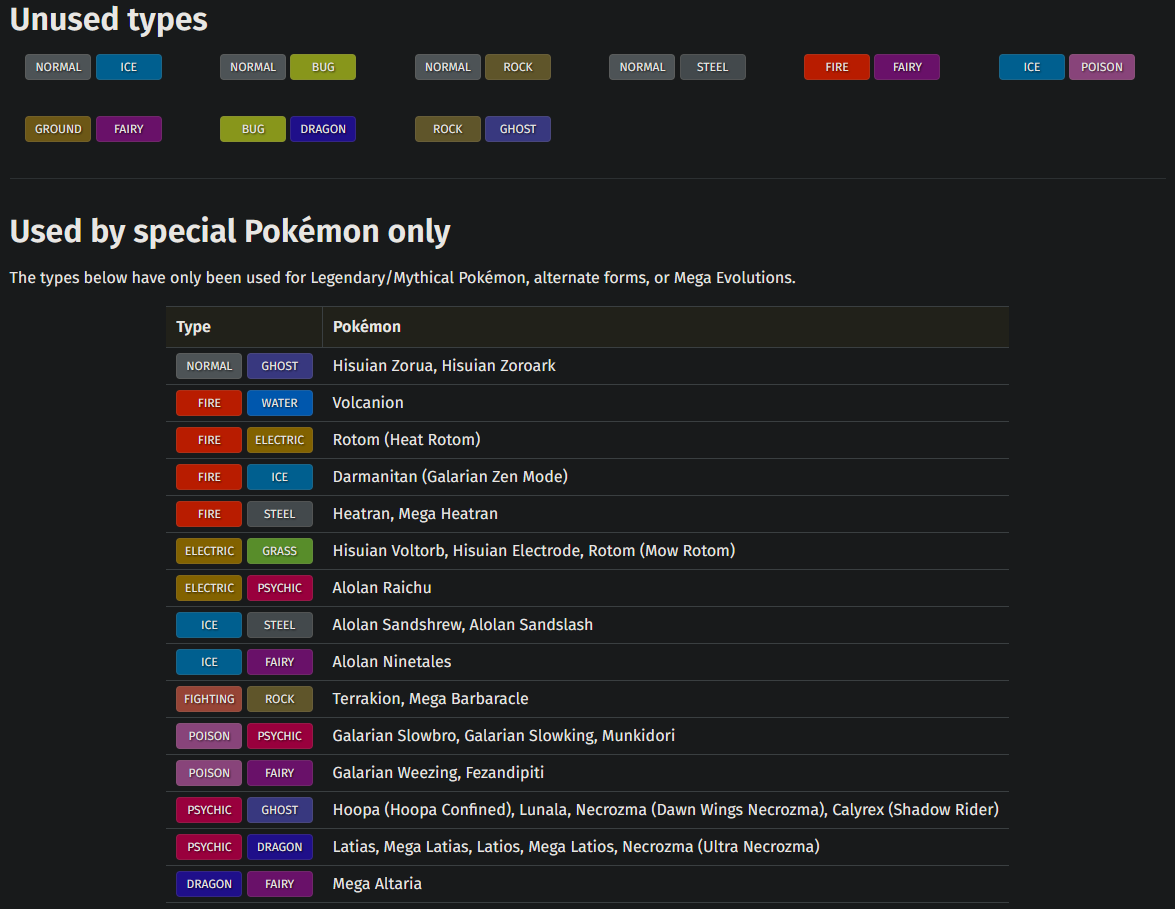
Task: Click the GHOST badge in the Hoopa row
Action: (x=280, y=810)
